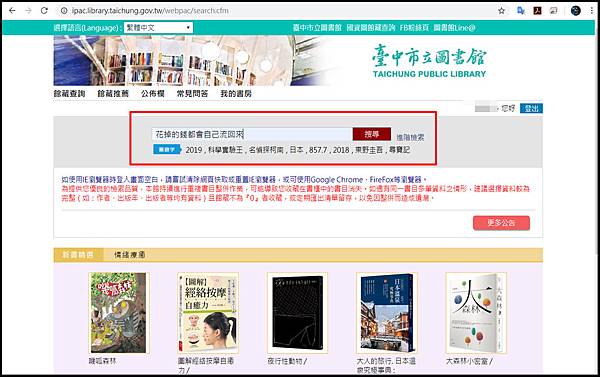Click the 登出 logout button

tap(531, 108)
